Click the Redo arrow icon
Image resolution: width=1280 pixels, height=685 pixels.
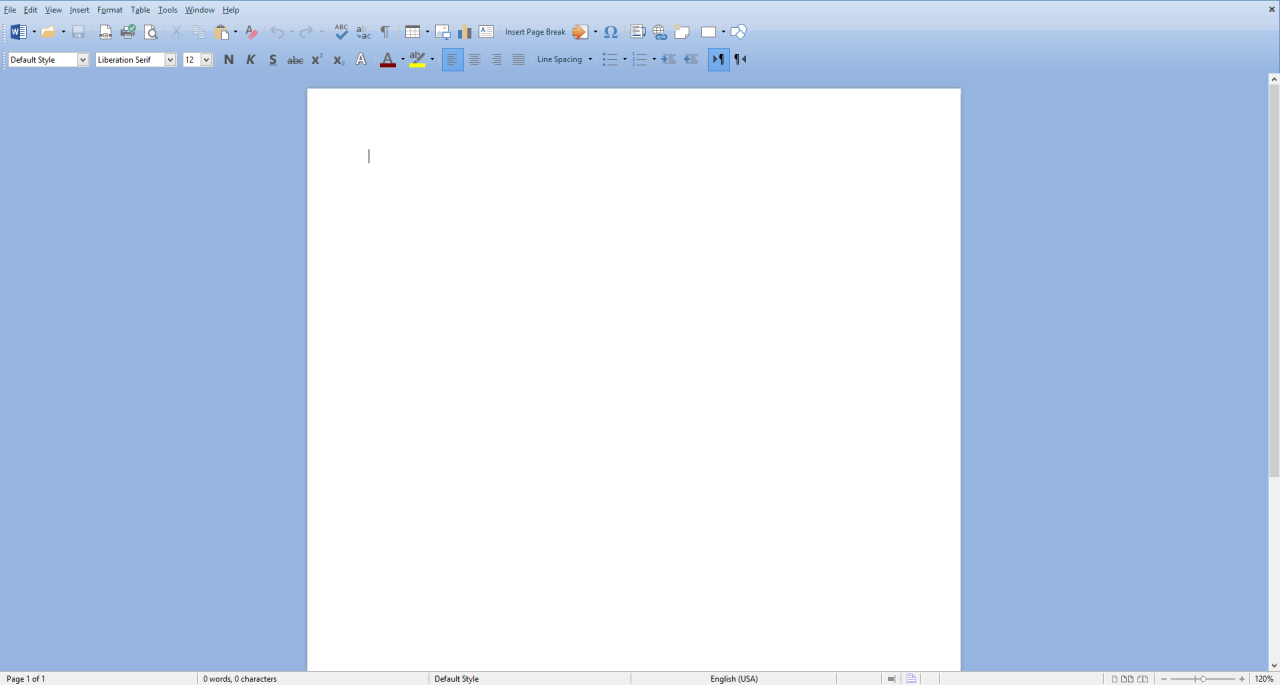click(307, 32)
